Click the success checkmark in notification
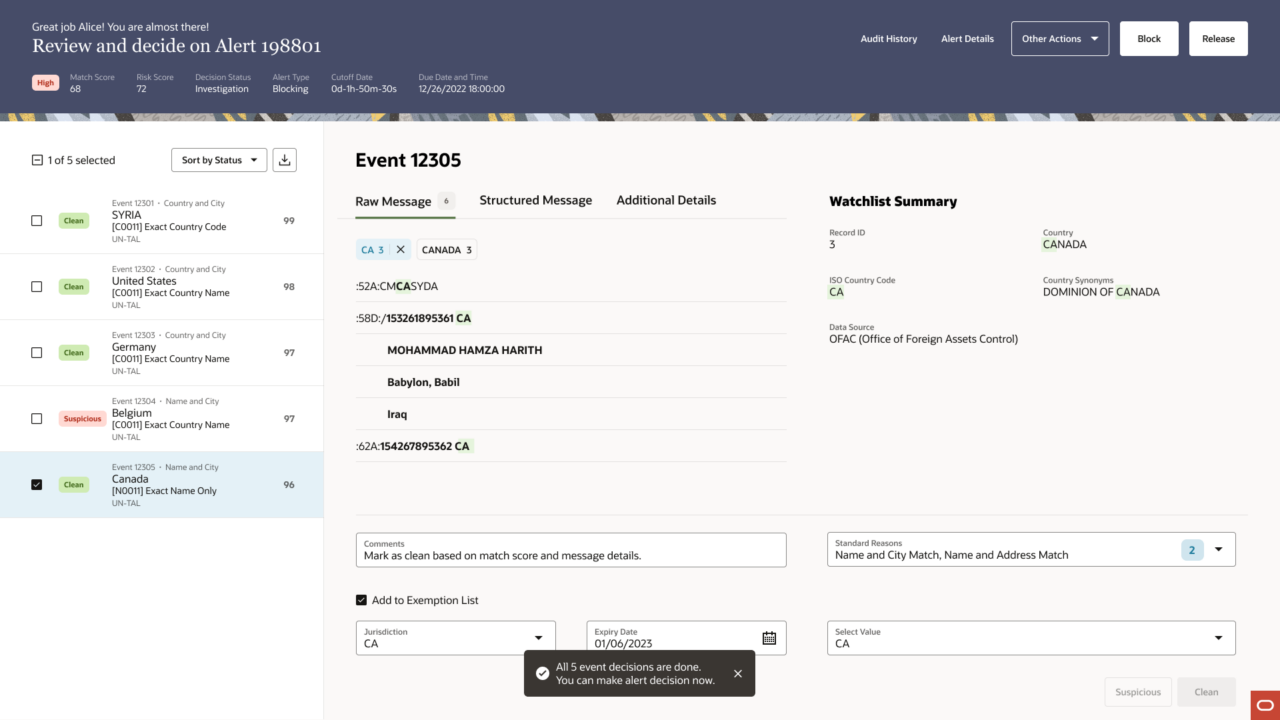Screen dimensions: 1280x720 542,674
